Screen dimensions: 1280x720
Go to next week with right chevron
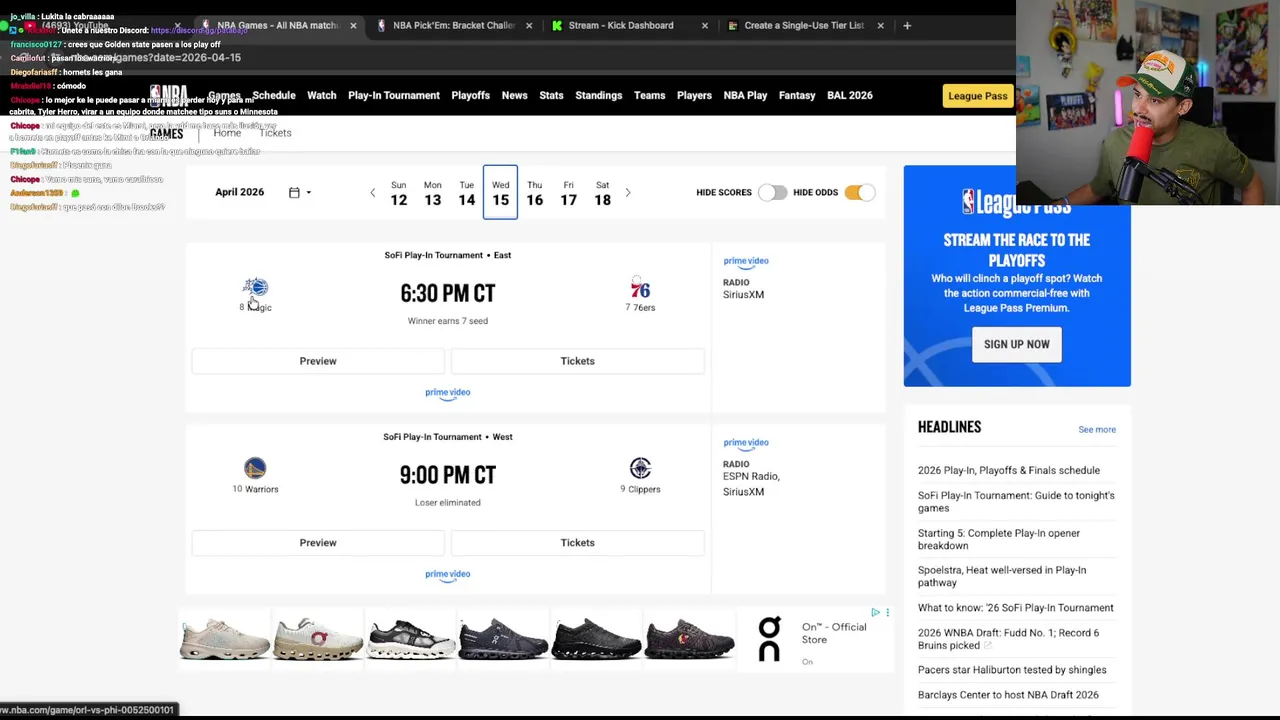628,192
